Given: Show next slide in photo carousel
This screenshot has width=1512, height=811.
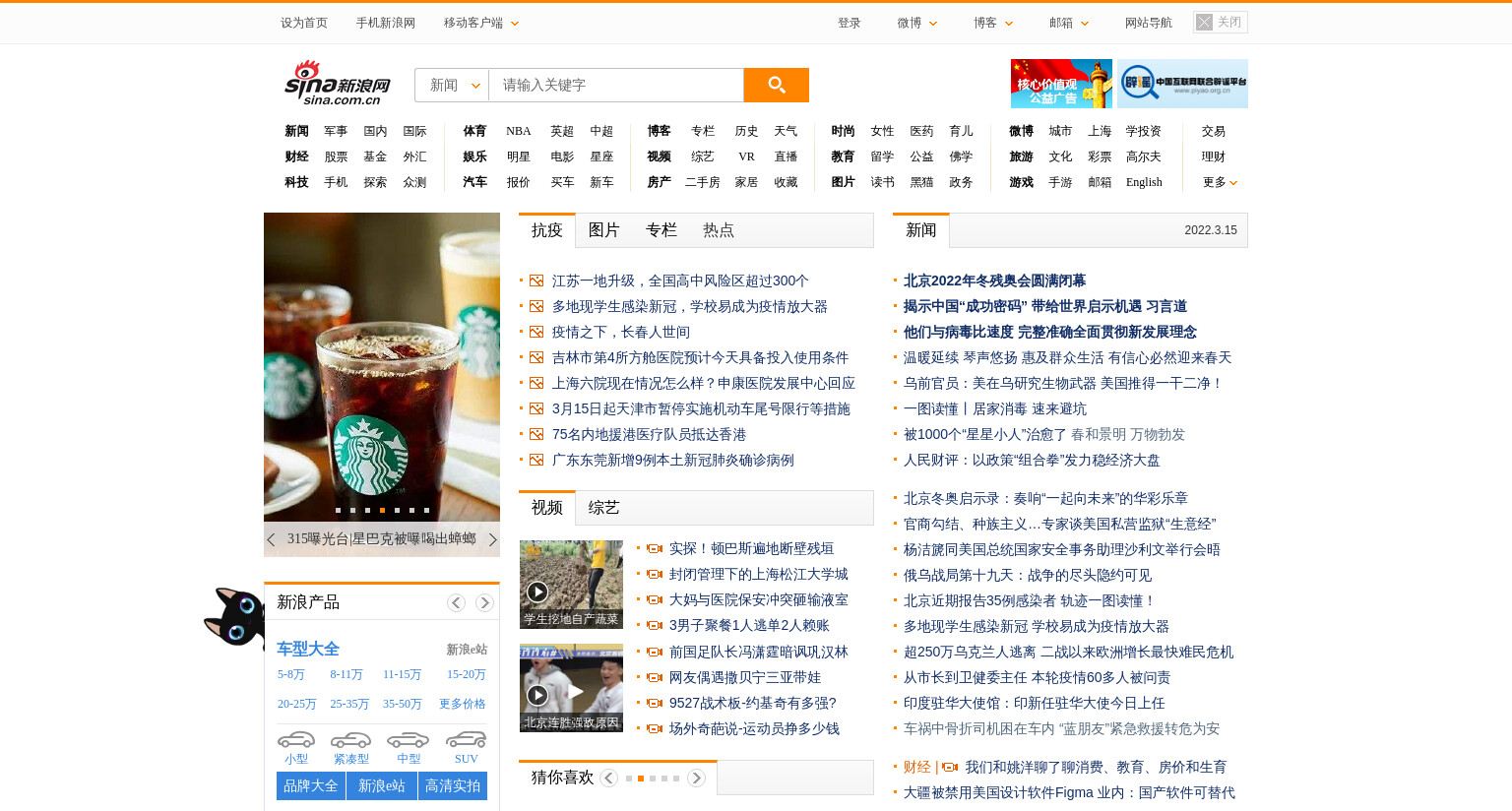Looking at the screenshot, I should (x=492, y=539).
